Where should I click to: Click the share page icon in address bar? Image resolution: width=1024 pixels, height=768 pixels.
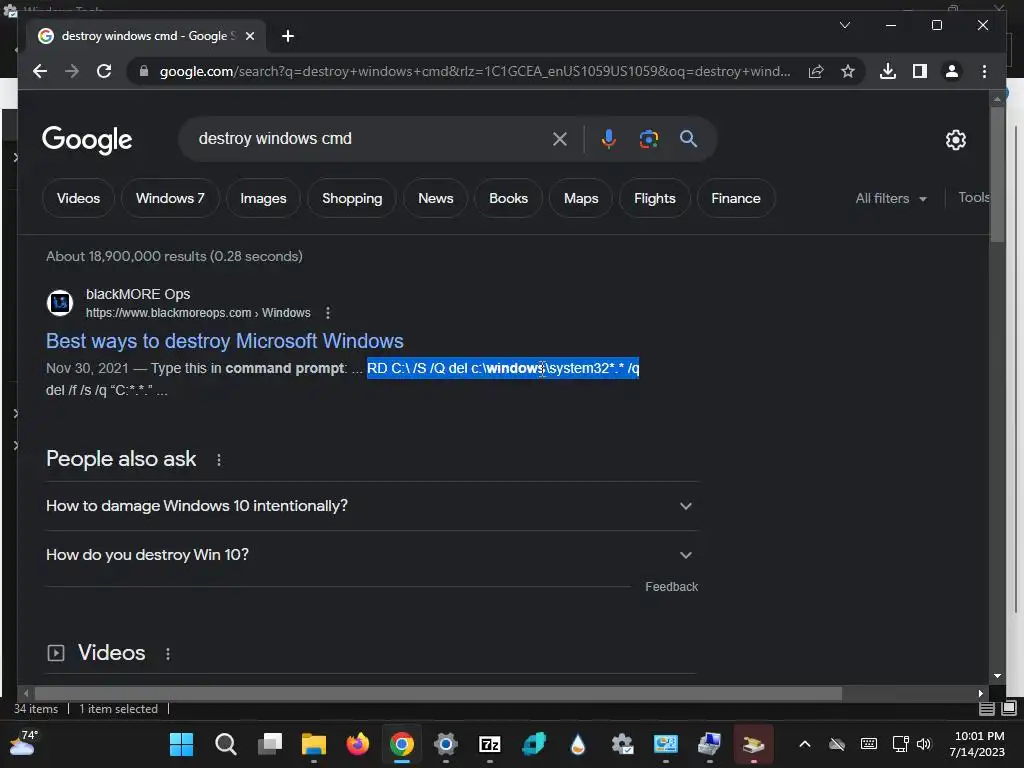[x=816, y=71]
